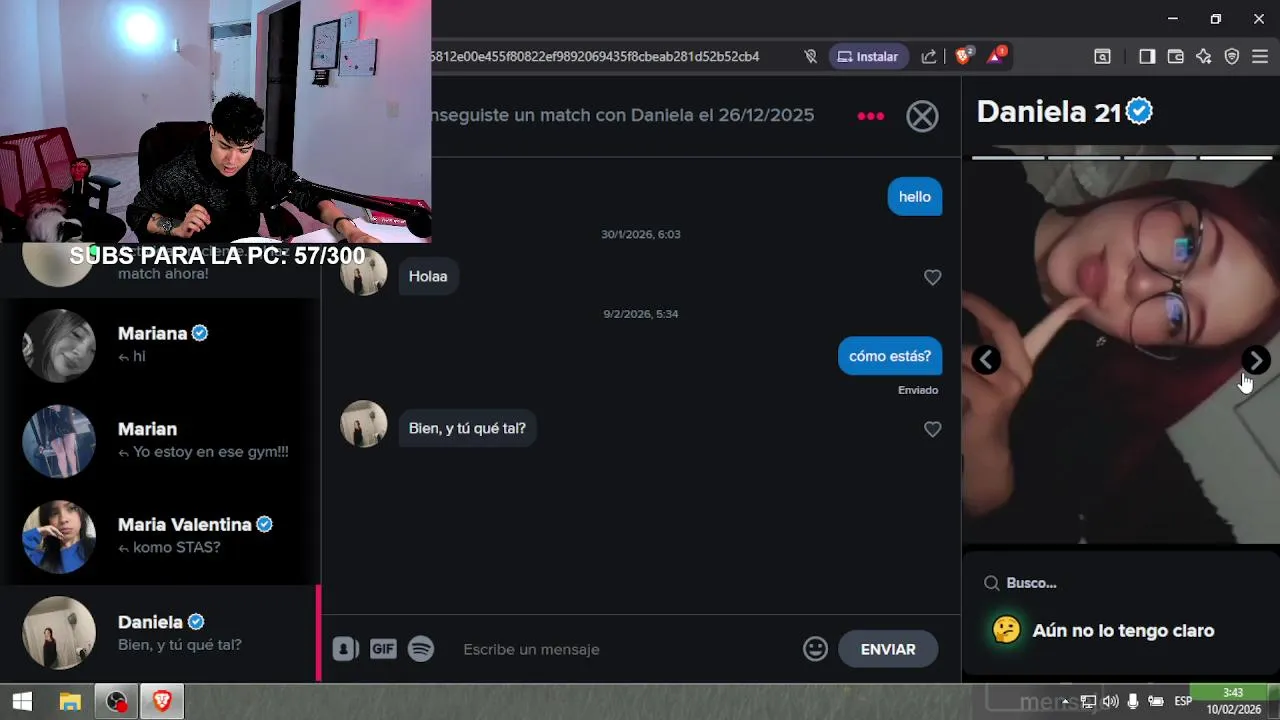Like the 'Holaa' message with the heart
Screen dimensions: 1280x720
[x=932, y=277]
